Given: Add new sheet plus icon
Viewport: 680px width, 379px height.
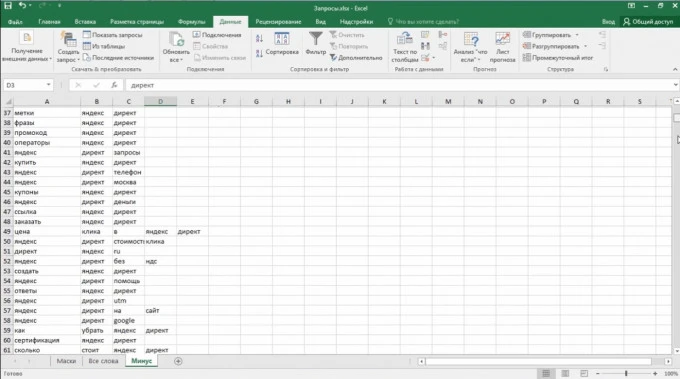Looking at the screenshot, I should click(178, 361).
